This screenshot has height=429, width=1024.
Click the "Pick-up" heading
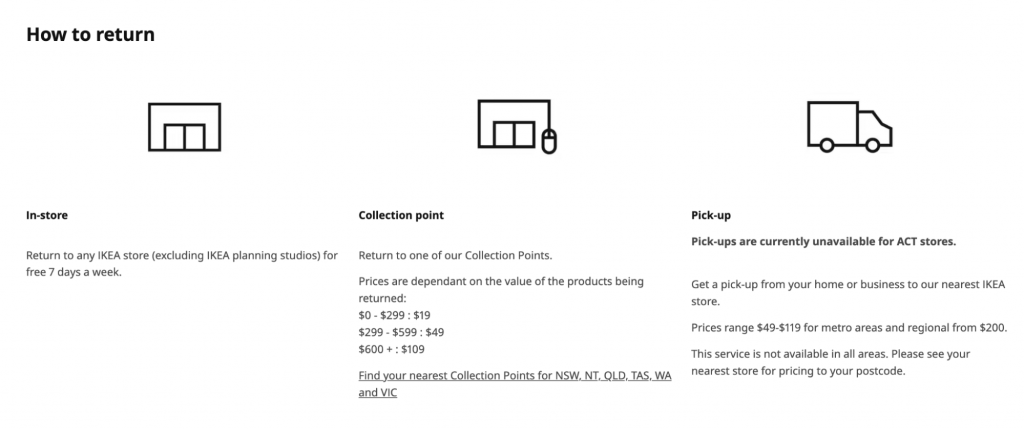pyautogui.click(x=711, y=215)
